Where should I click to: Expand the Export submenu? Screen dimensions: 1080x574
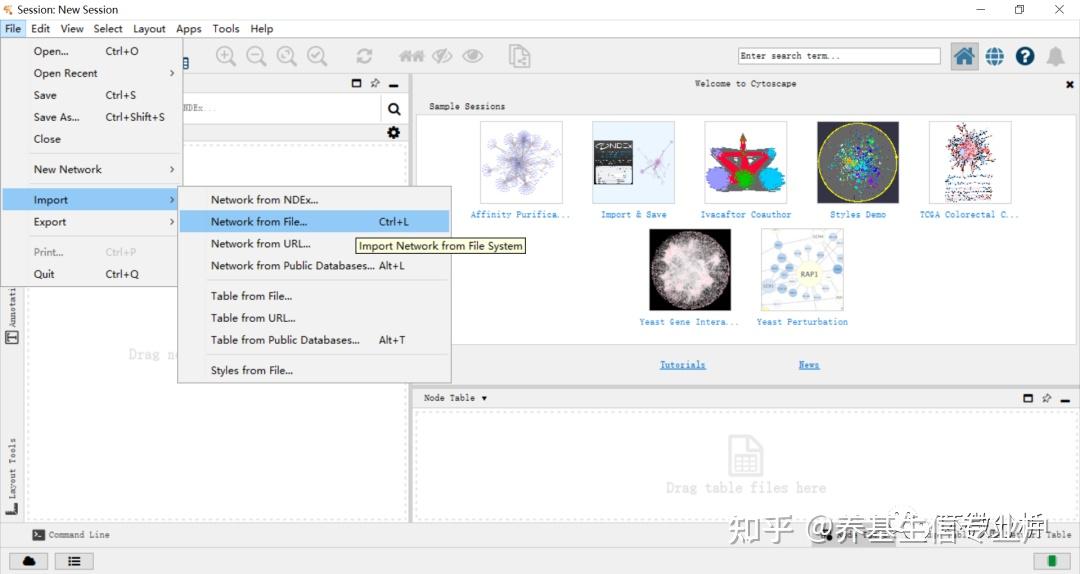[90, 222]
